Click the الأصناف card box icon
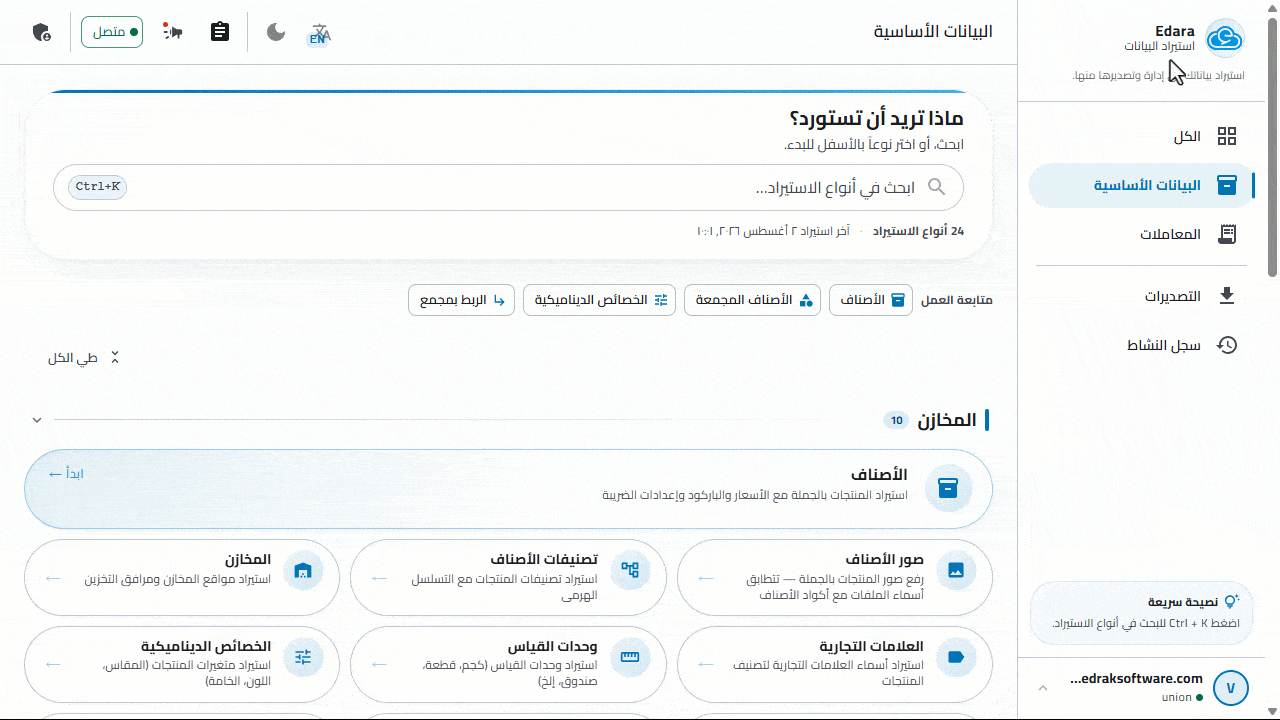Viewport: 1280px width, 720px height. 948,488
